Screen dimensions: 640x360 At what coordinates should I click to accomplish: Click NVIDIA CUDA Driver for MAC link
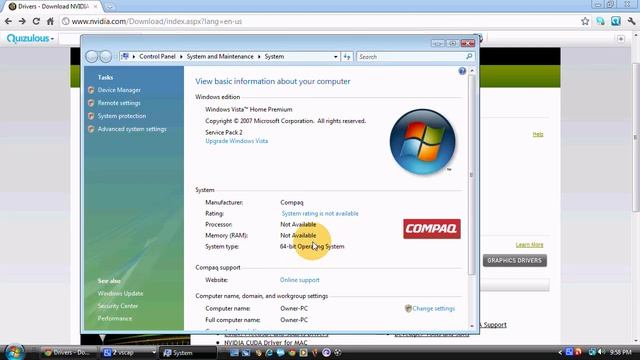(266, 342)
